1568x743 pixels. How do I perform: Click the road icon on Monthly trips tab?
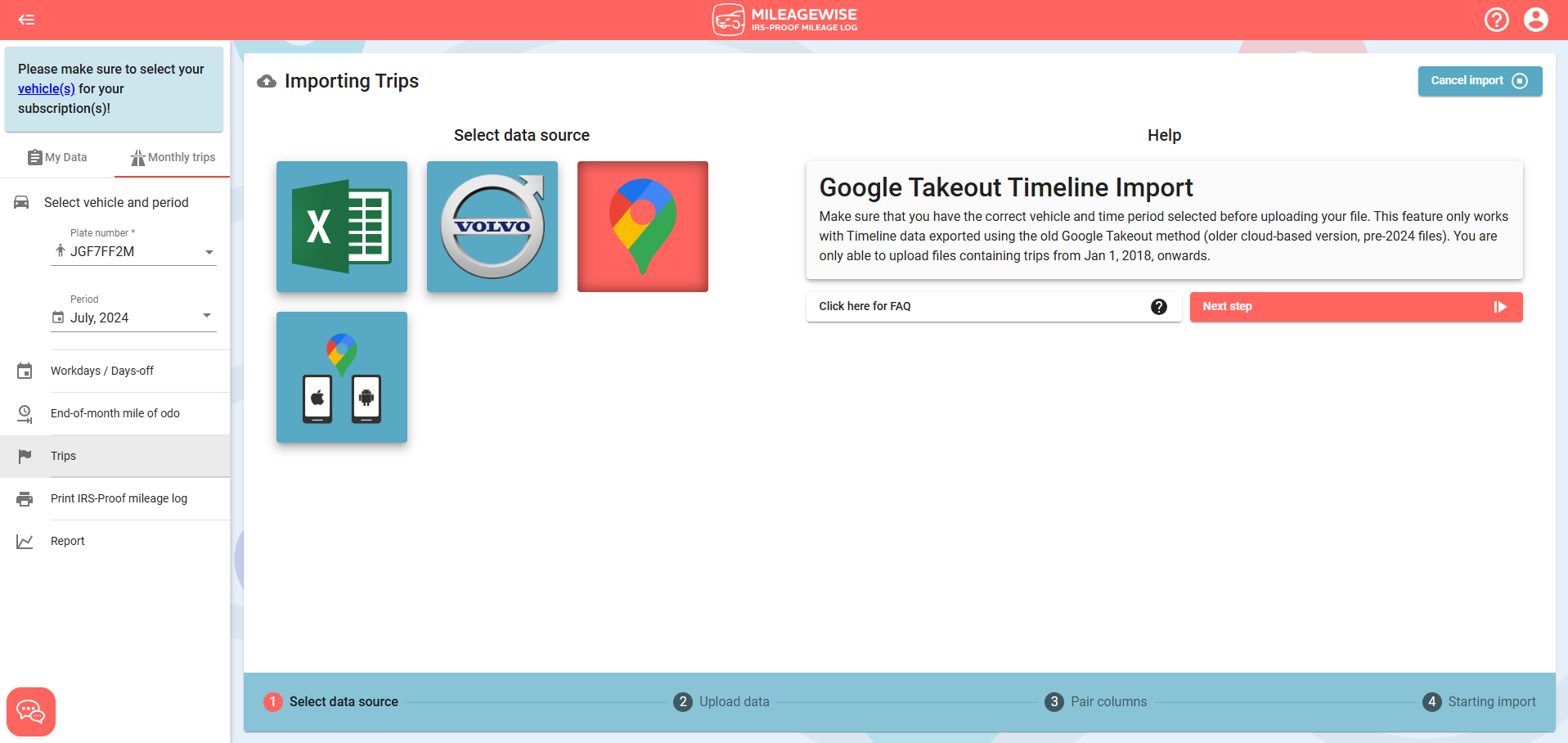(x=137, y=157)
